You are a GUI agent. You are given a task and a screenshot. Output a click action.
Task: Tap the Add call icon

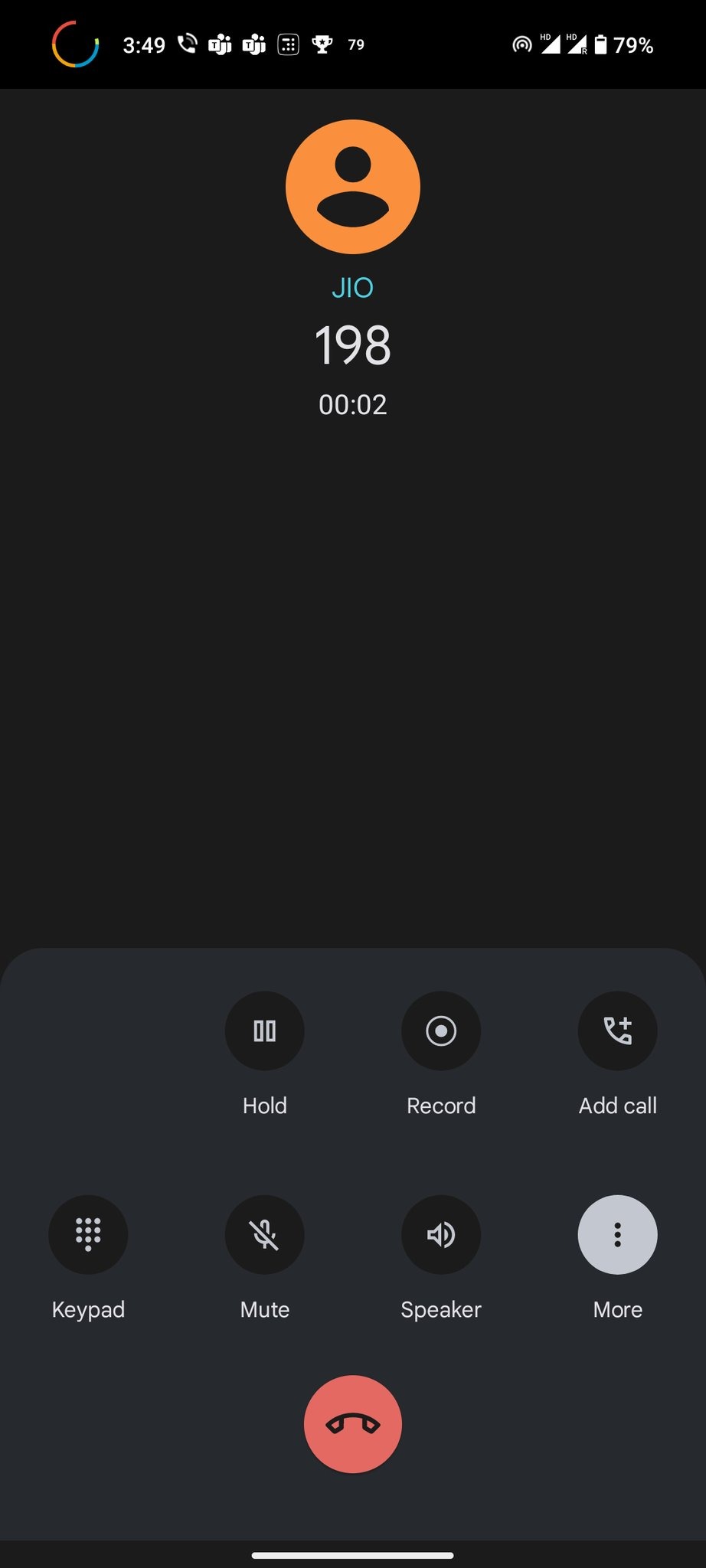pos(617,1031)
